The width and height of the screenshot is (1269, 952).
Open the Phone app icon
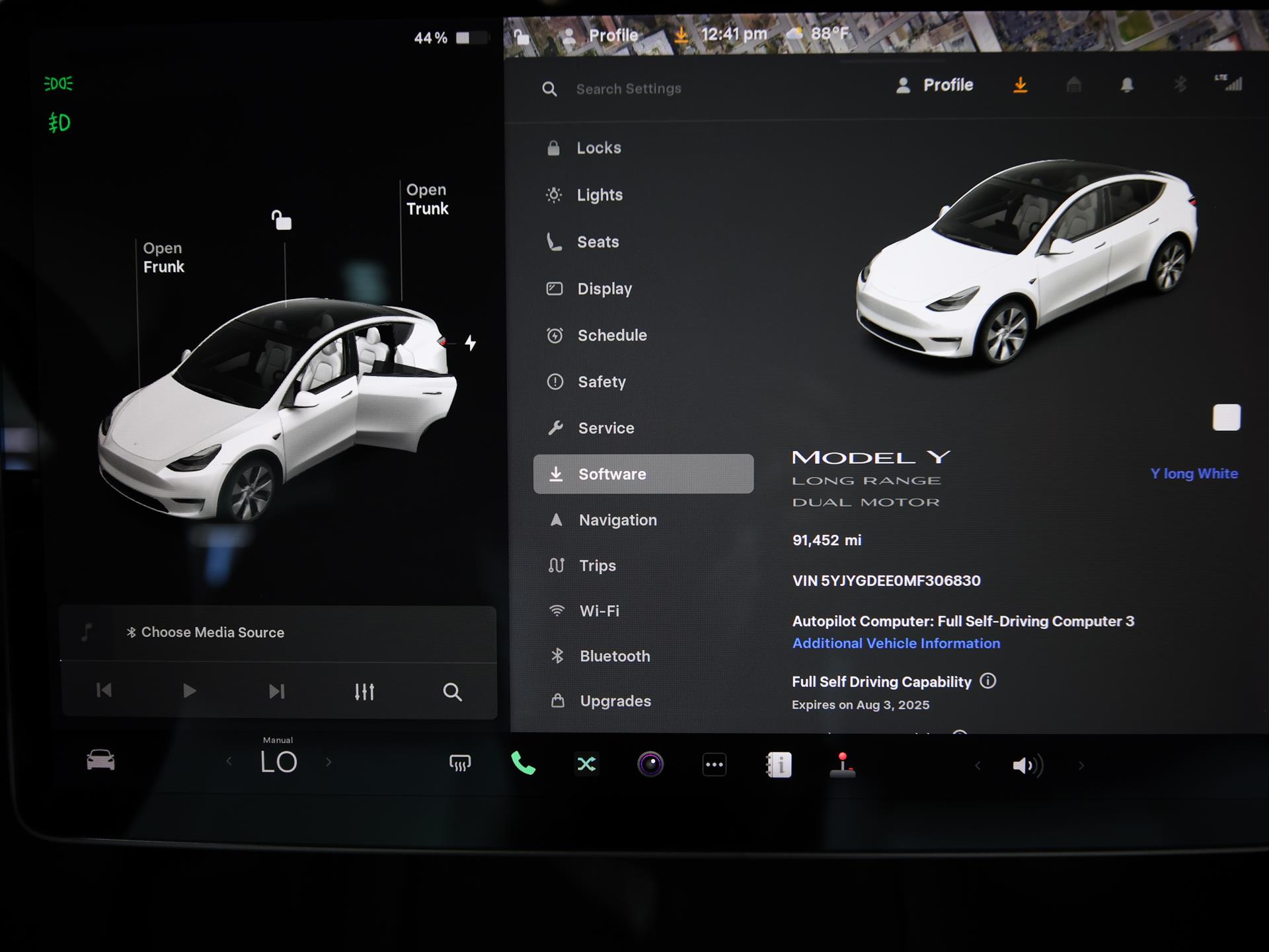pos(523,764)
